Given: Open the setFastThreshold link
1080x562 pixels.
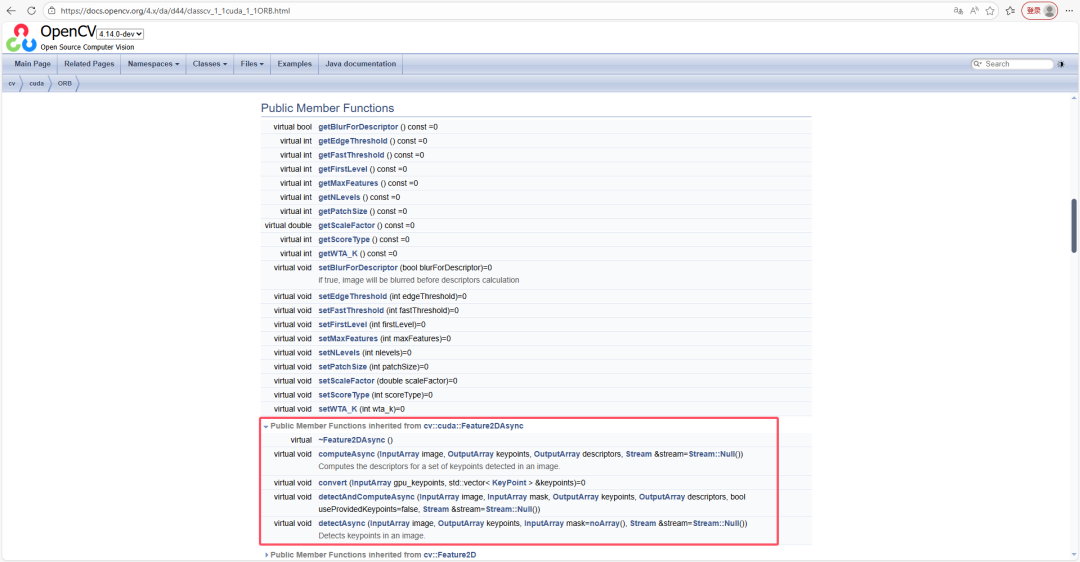Looking at the screenshot, I should (351, 311).
